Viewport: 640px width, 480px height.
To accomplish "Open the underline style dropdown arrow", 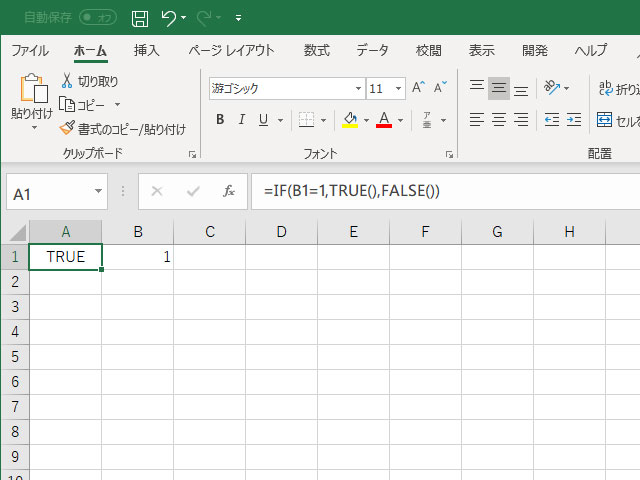I will 280,120.
